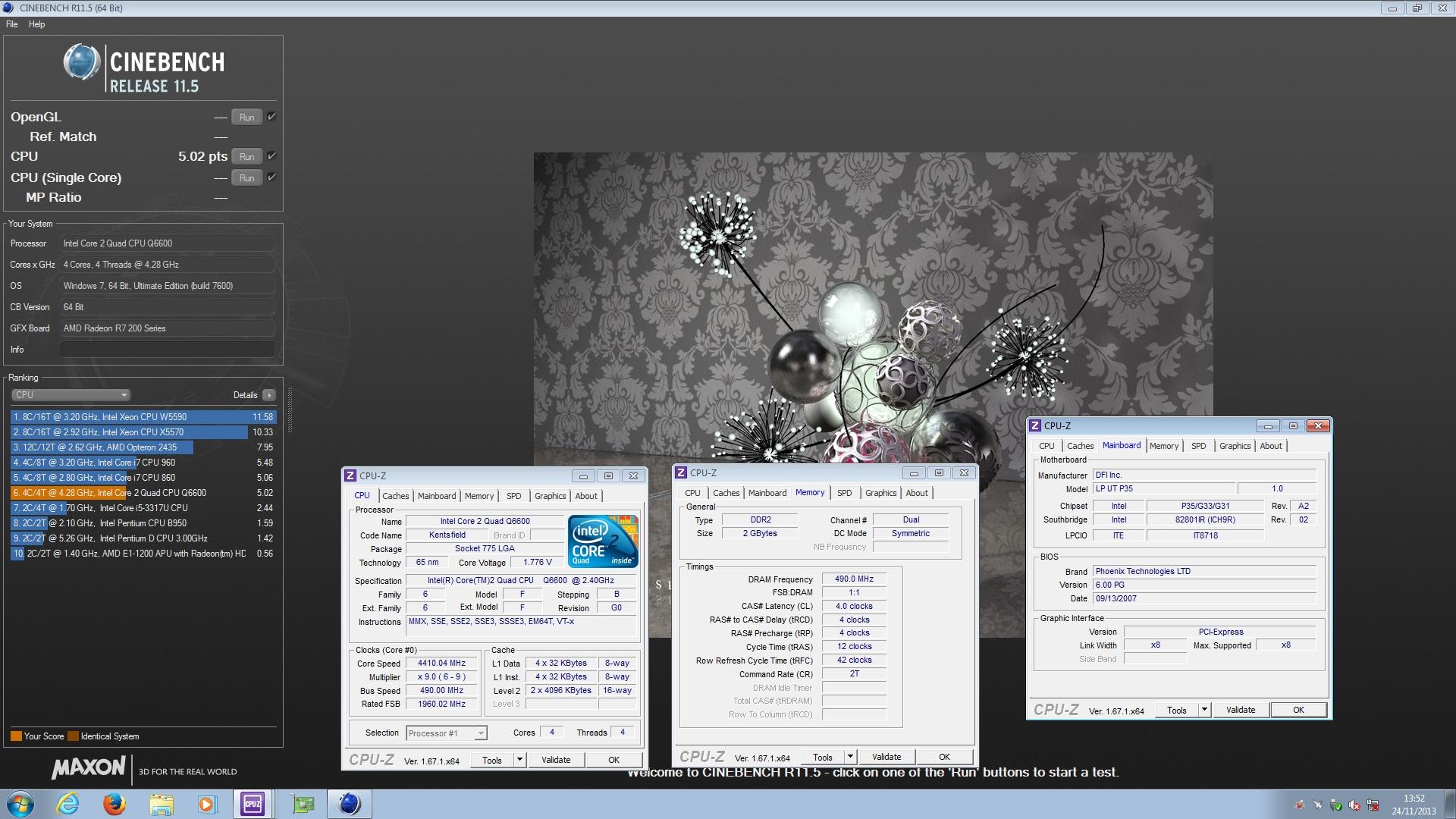1456x819 pixels.
Task: Click OK in the CPU tab window
Action: pyautogui.click(x=613, y=760)
